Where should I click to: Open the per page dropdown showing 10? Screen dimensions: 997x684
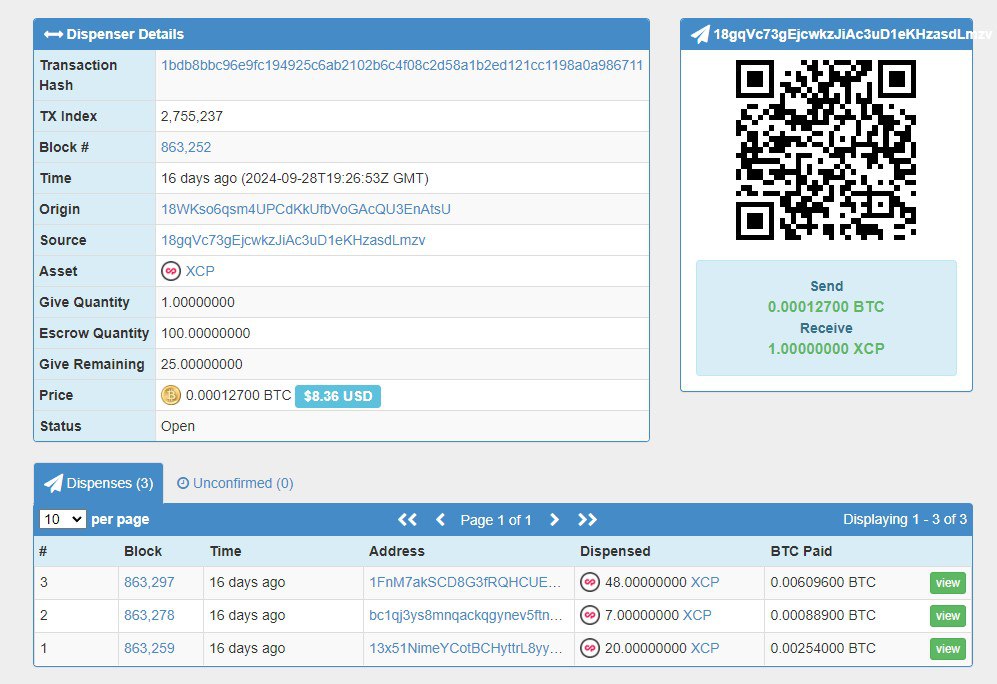tap(62, 519)
